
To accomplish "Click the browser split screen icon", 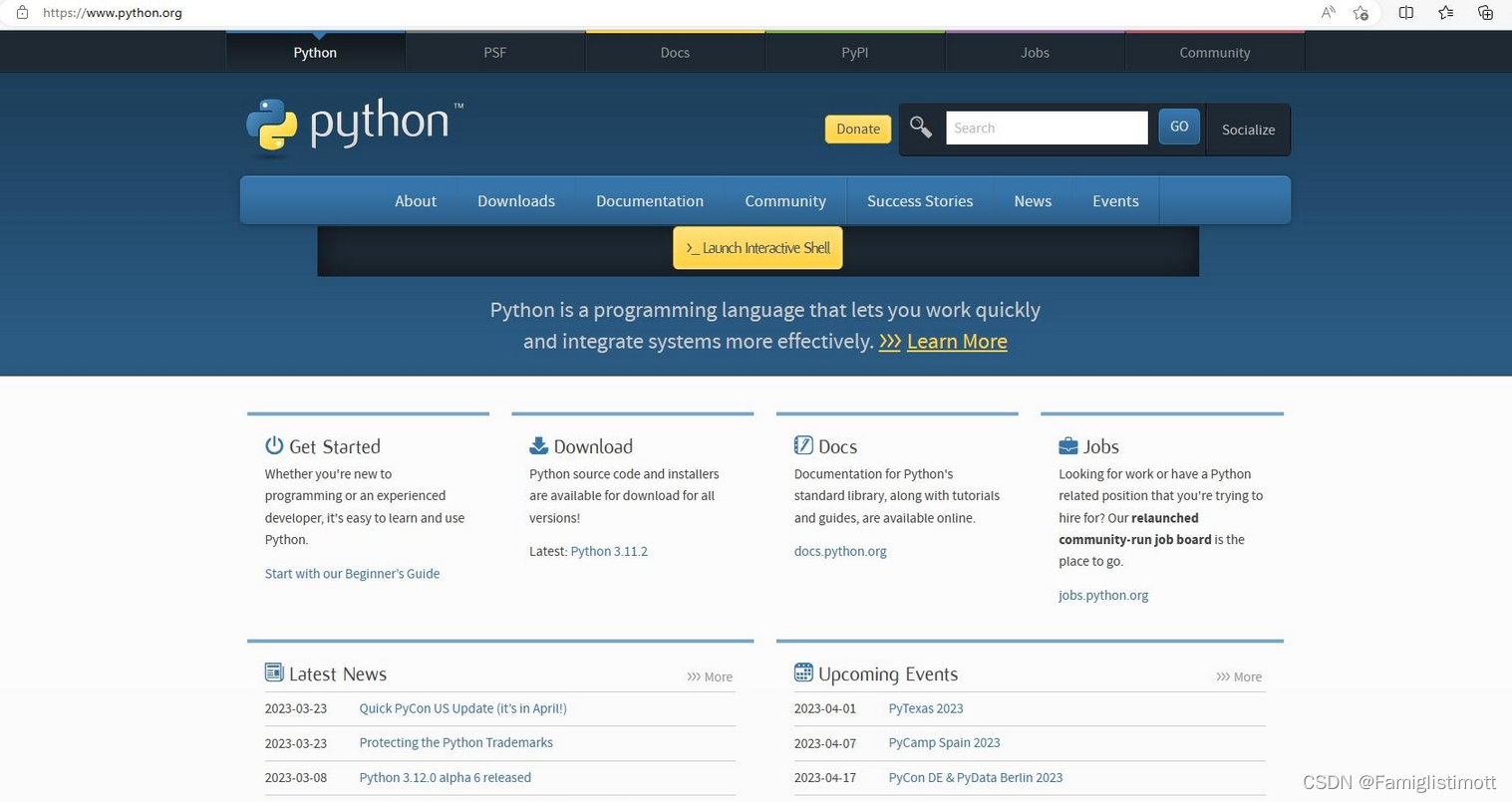I will coord(1405,13).
